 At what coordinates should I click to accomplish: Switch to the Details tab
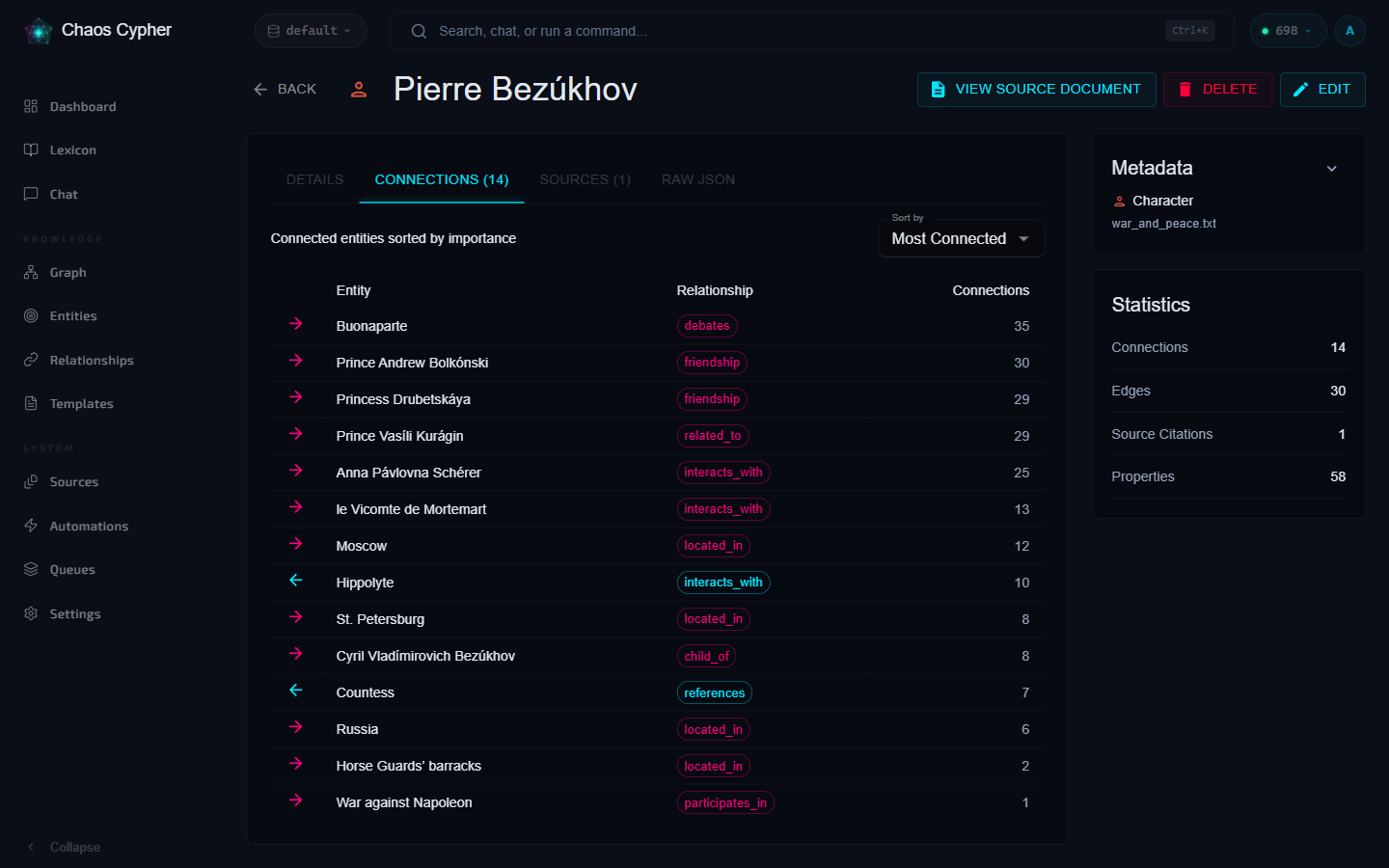click(314, 179)
